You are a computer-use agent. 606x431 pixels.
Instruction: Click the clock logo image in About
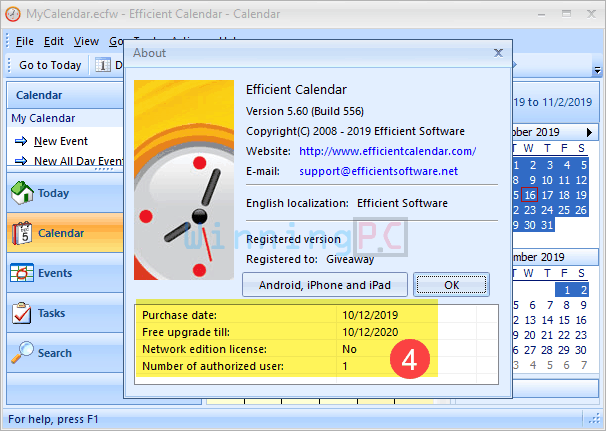pos(184,180)
